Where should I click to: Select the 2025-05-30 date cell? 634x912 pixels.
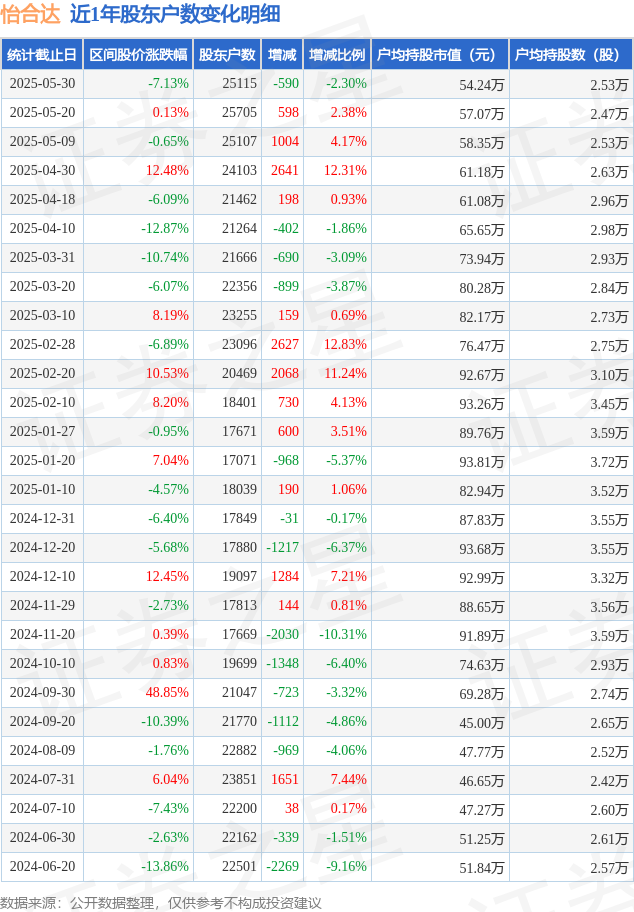[42, 84]
